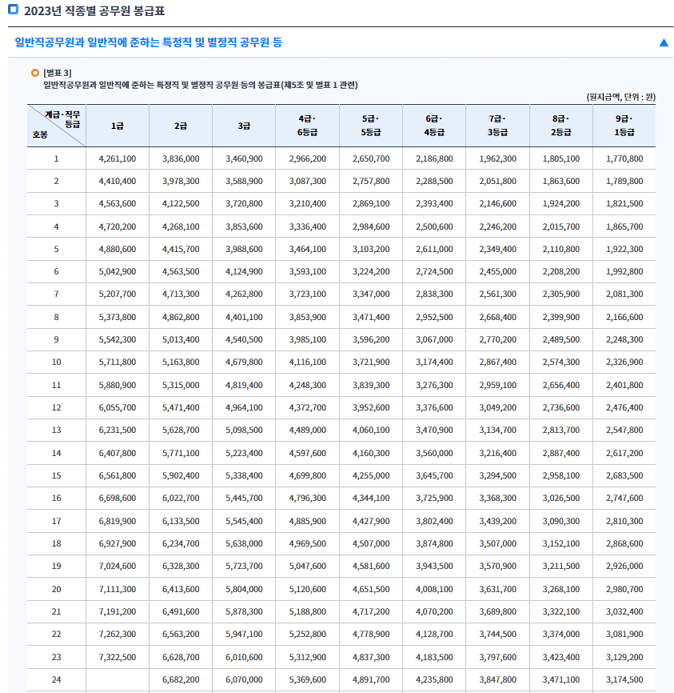This screenshot has height=693, width=674.
Task: Click the value 3,978,300 in row 2
Action: 180,181
